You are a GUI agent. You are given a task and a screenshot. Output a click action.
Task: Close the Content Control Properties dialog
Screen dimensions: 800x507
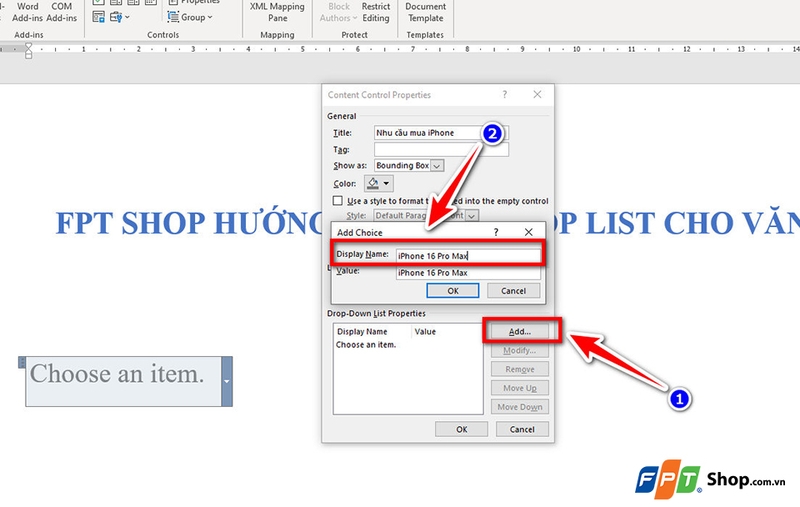tap(537, 94)
